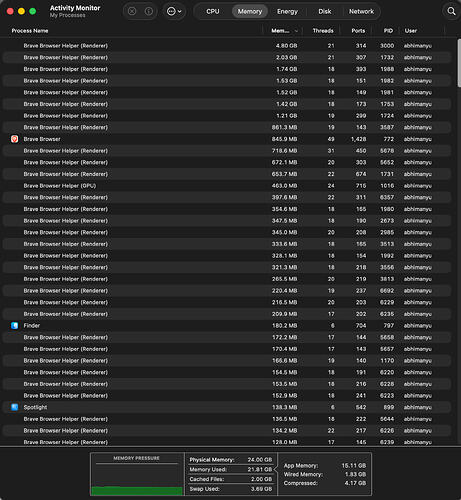
Task: Open the Network tab
Action: (x=361, y=11)
